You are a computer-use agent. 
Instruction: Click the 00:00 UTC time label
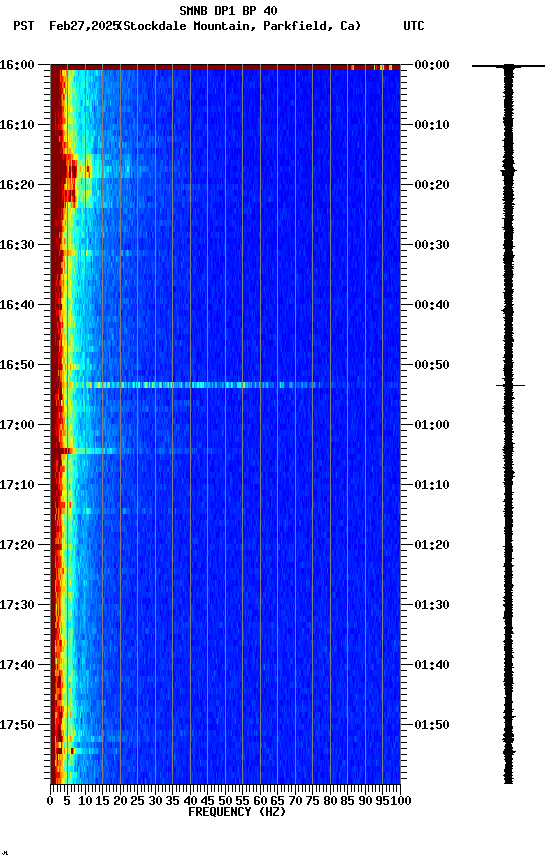click(x=432, y=65)
